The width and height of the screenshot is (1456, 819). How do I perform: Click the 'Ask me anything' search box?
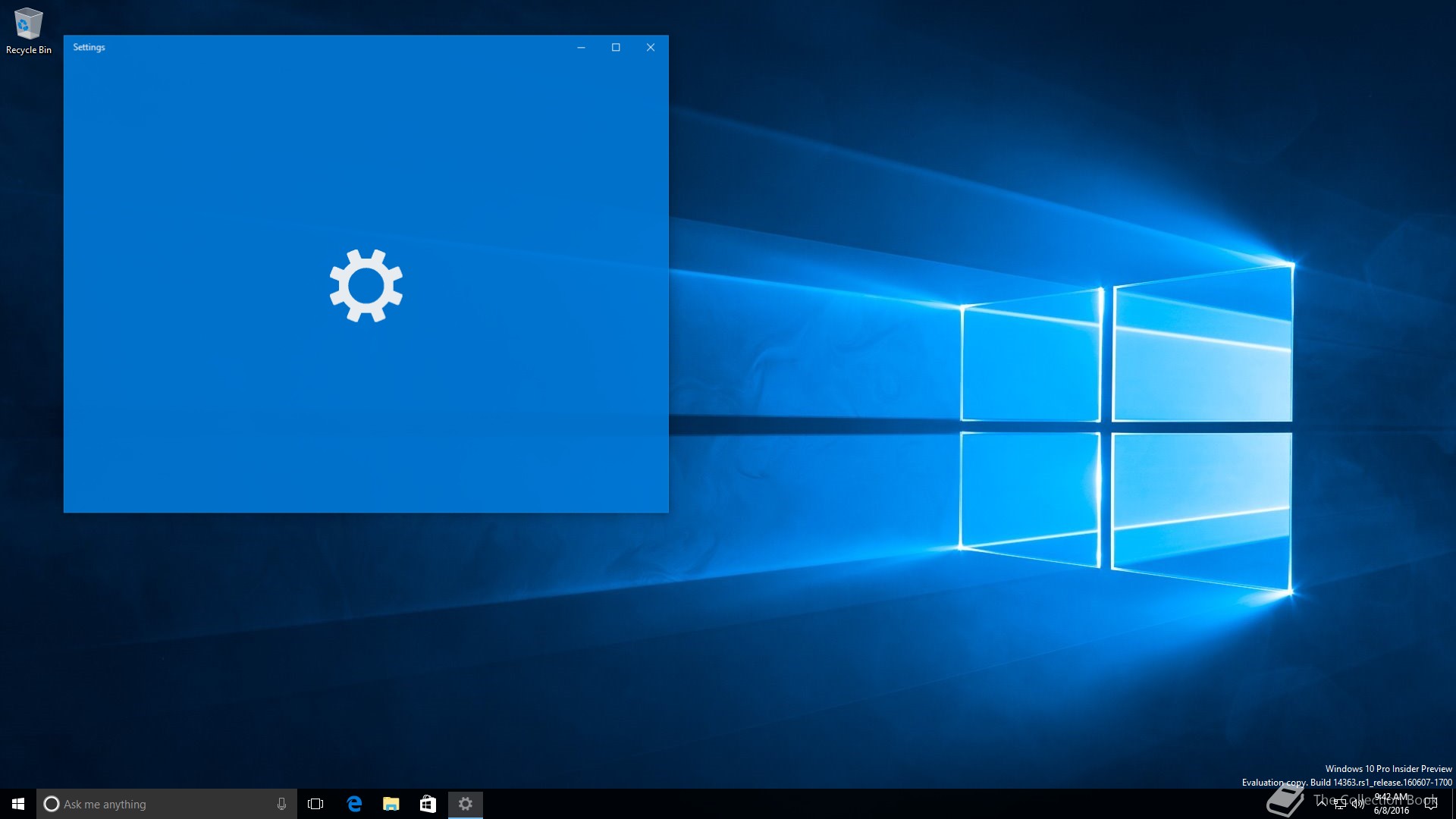[x=152, y=804]
